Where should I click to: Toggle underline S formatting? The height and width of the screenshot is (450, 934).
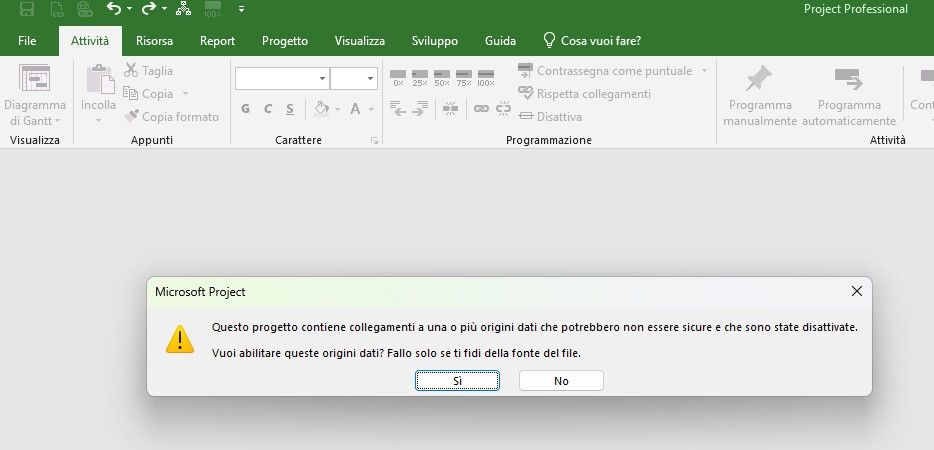point(289,109)
